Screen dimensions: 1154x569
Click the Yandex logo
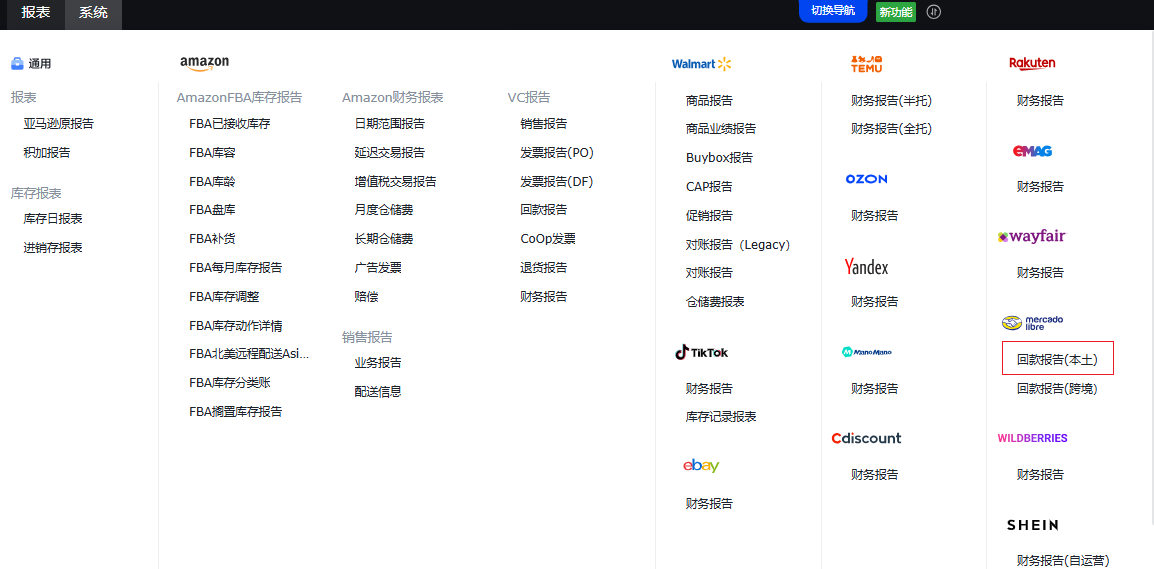(x=866, y=266)
